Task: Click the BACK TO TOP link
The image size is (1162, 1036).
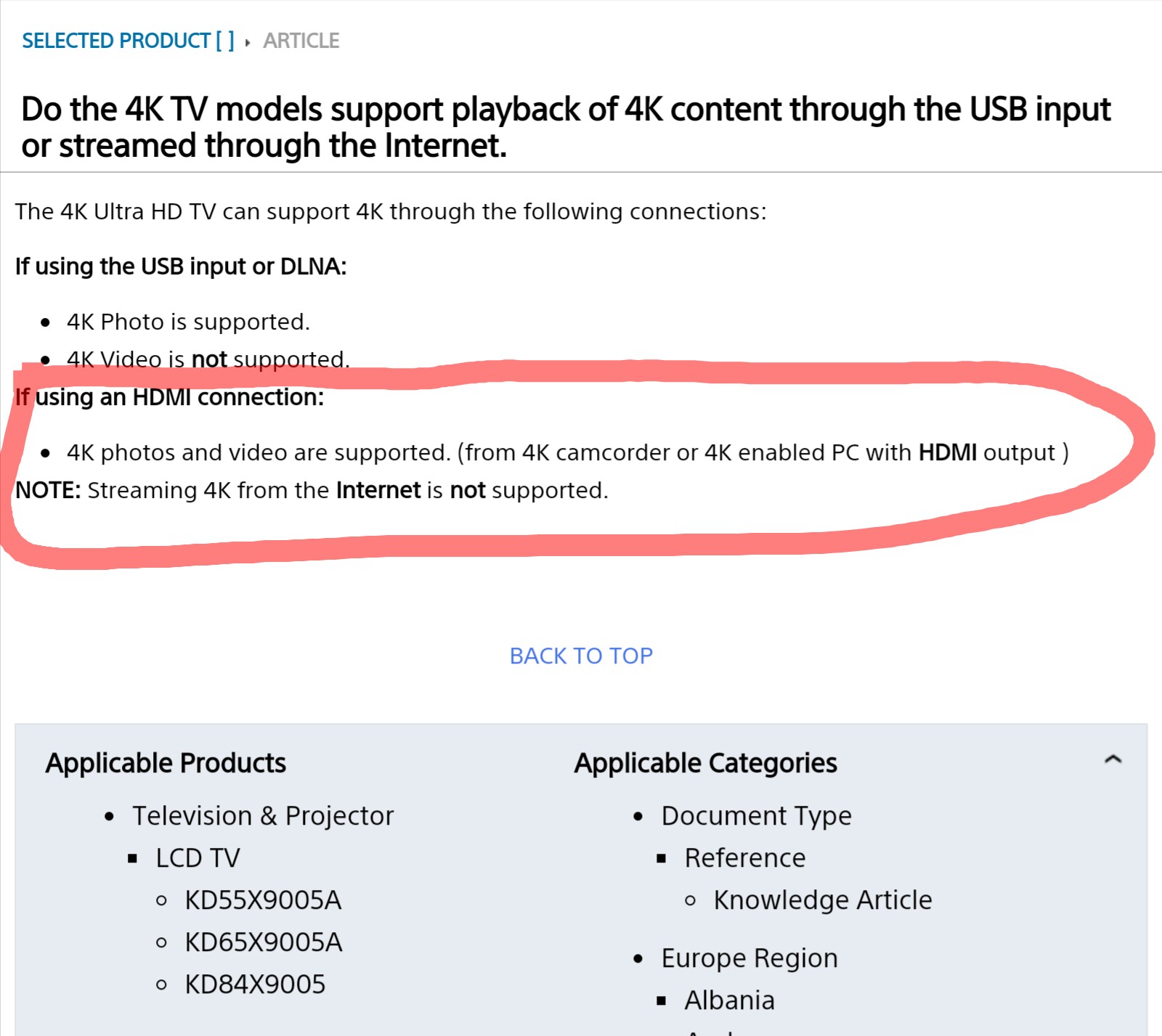Action: click(581, 656)
